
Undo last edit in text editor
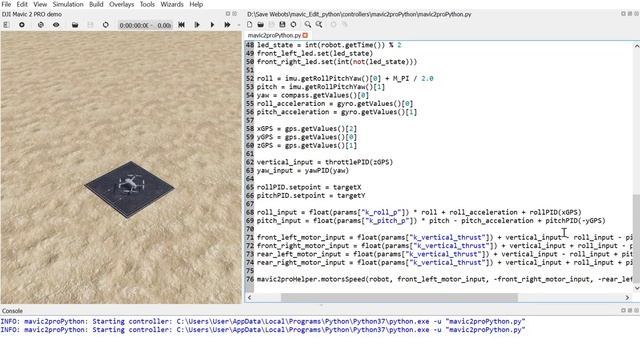333,24
